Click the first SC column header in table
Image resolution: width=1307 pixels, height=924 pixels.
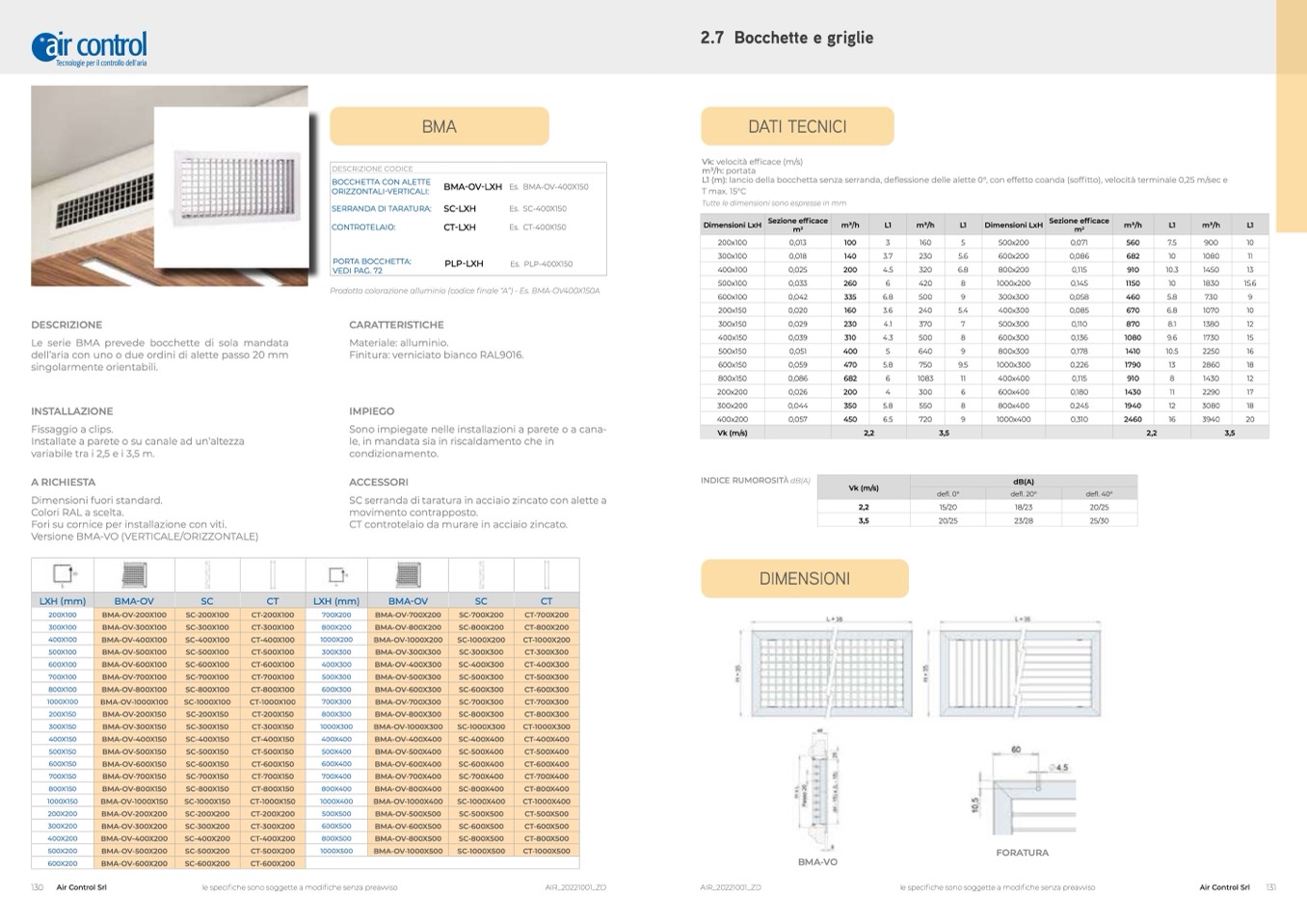coord(207,600)
